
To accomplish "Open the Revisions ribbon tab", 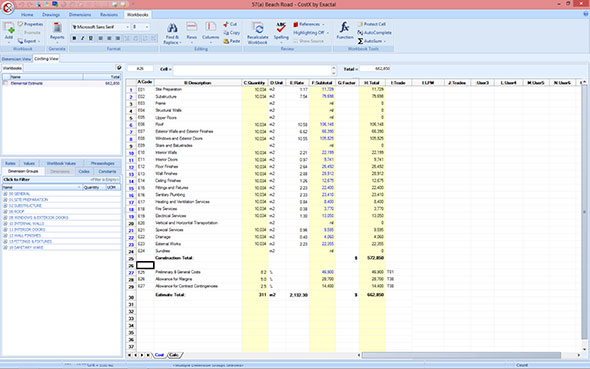I will pyautogui.click(x=109, y=15).
